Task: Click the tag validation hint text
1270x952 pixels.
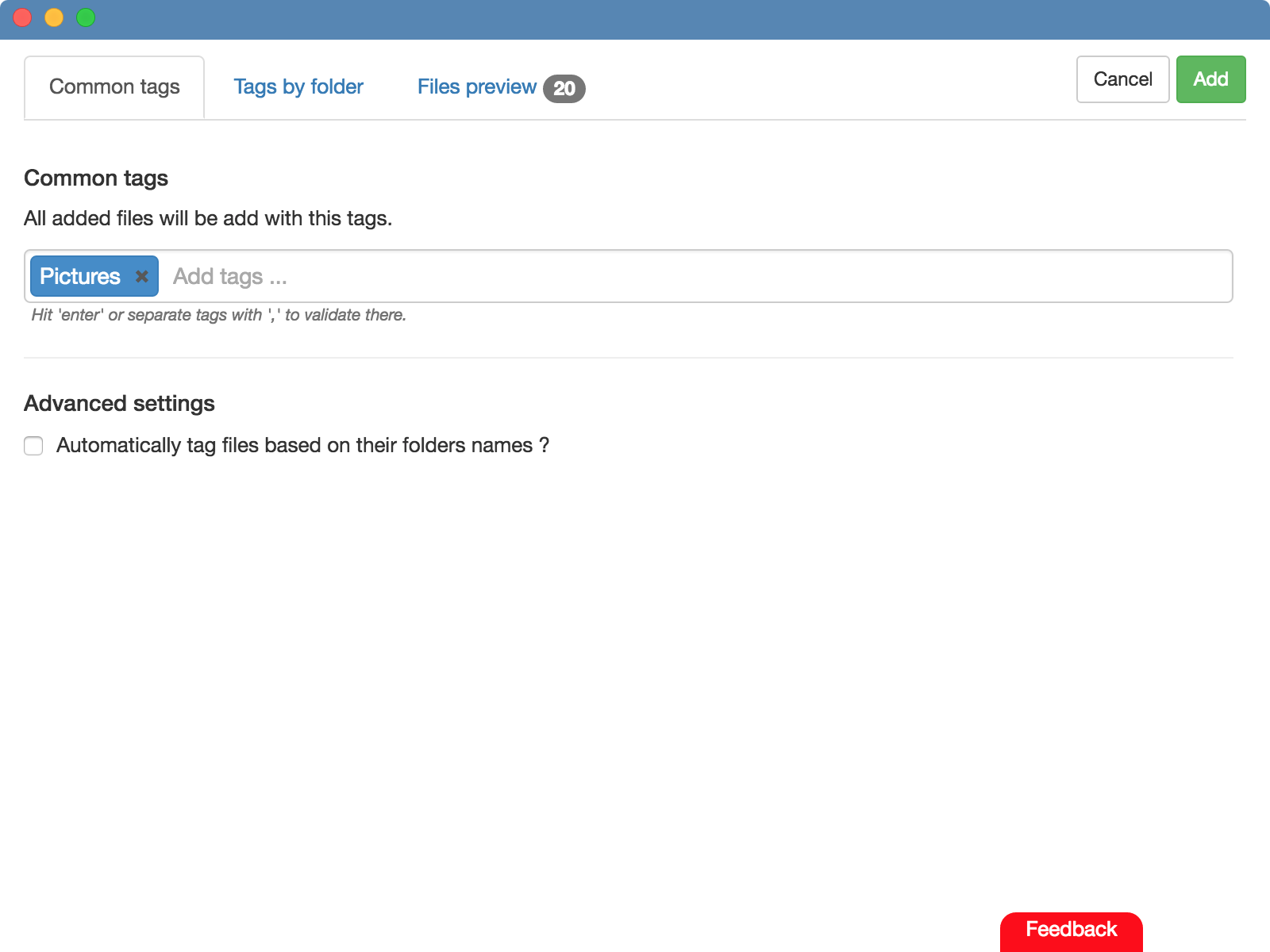Action: tap(217, 315)
